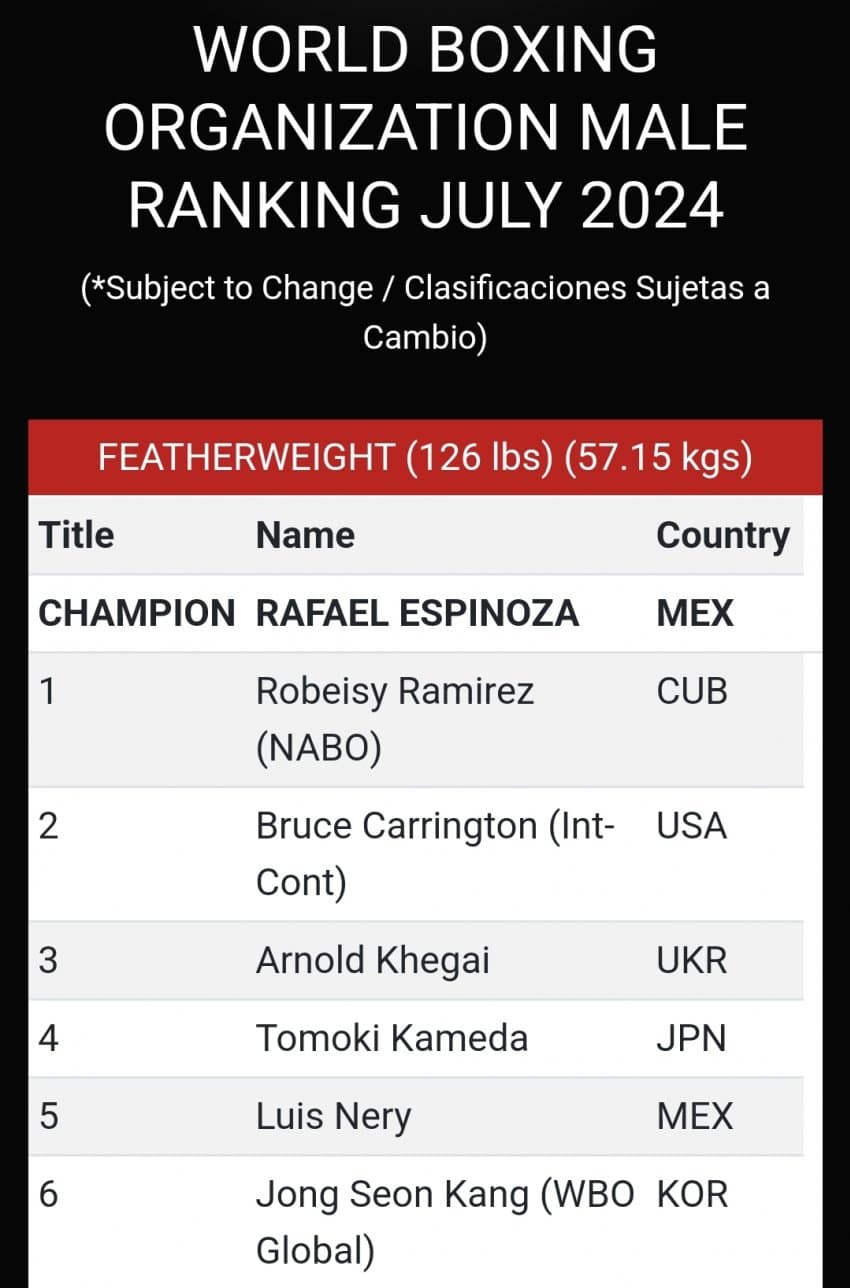Select Luis Nery's name
Viewport: 850px width, 1288px height.
(333, 1116)
